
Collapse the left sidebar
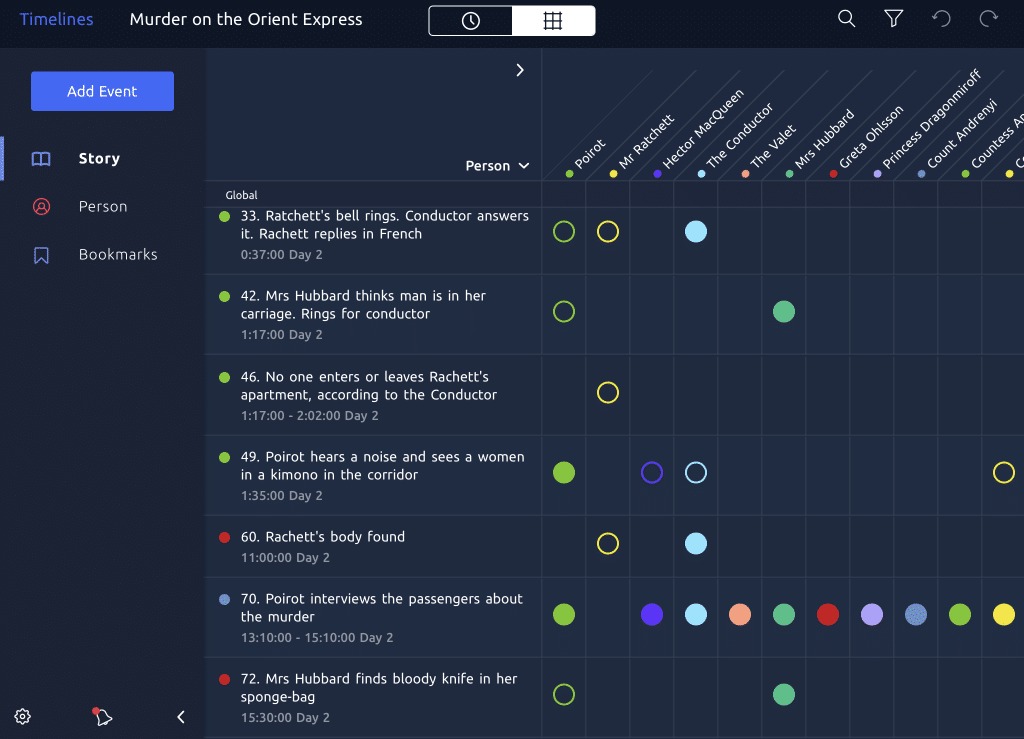coord(181,716)
